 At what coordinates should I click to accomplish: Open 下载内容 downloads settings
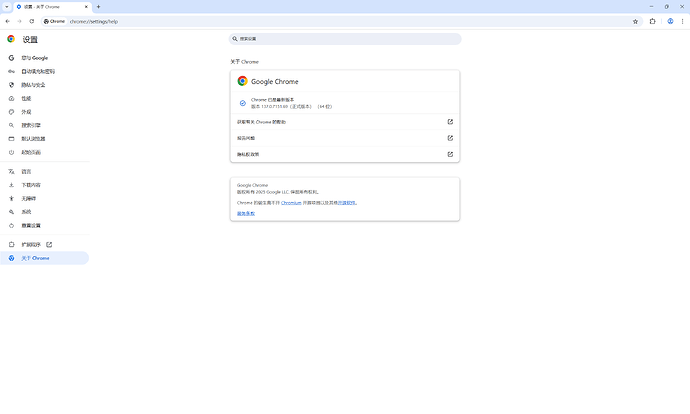(x=44, y=185)
